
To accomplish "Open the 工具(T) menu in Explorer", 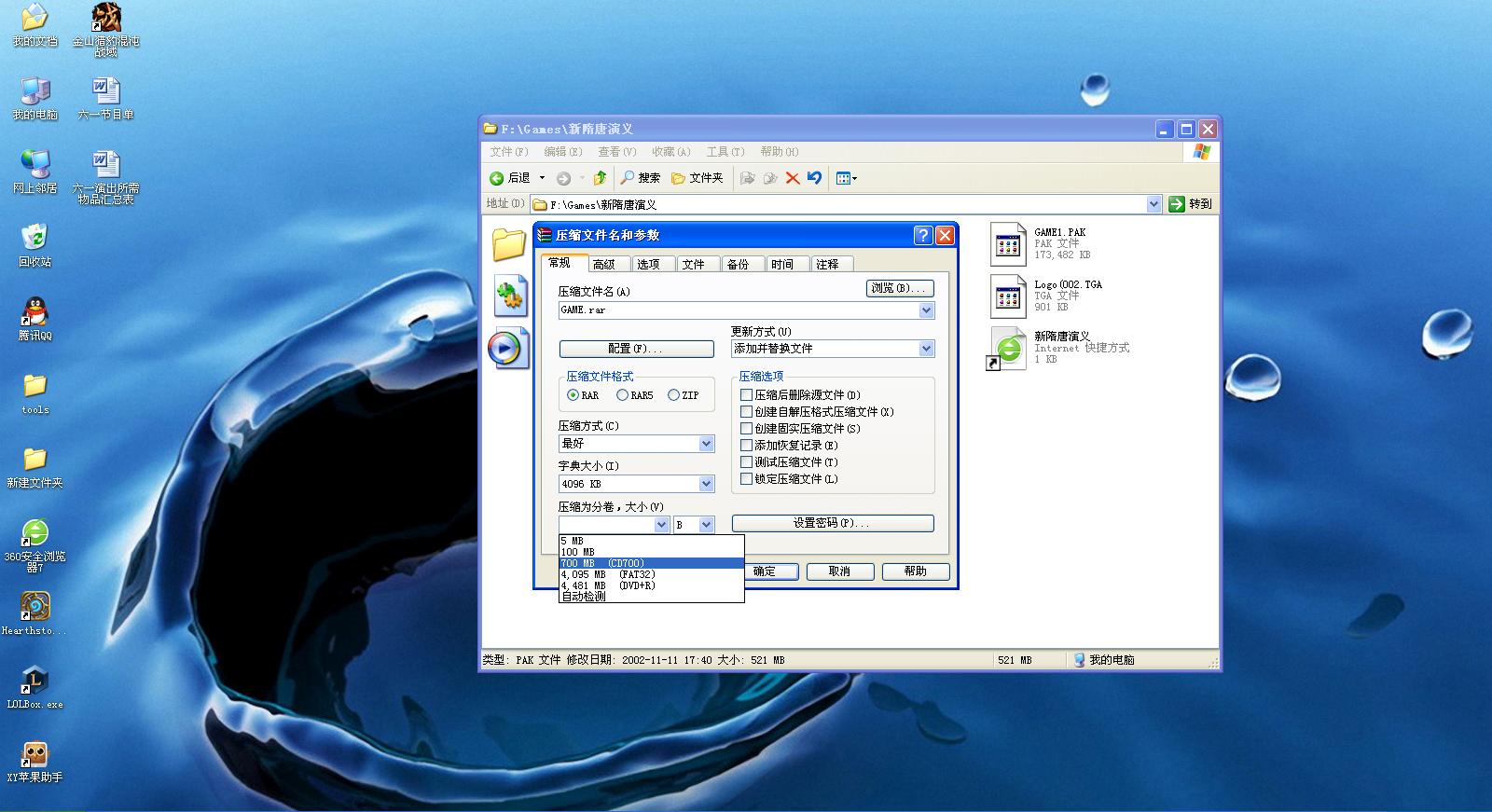I will [x=725, y=152].
